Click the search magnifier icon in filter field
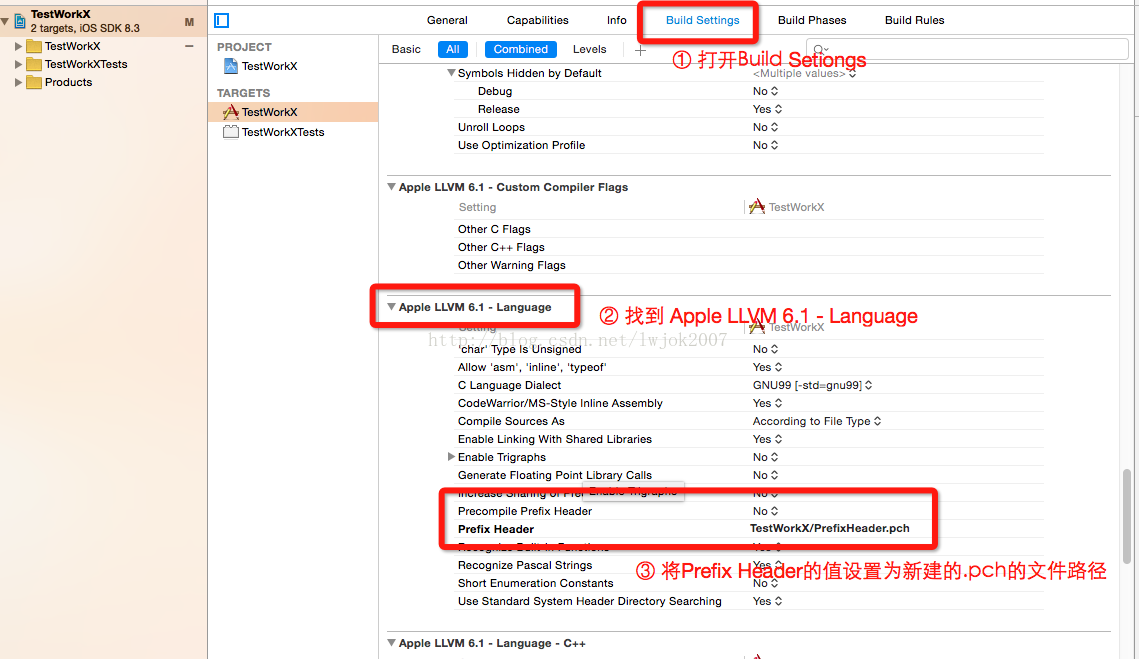 pyautogui.click(x=820, y=49)
